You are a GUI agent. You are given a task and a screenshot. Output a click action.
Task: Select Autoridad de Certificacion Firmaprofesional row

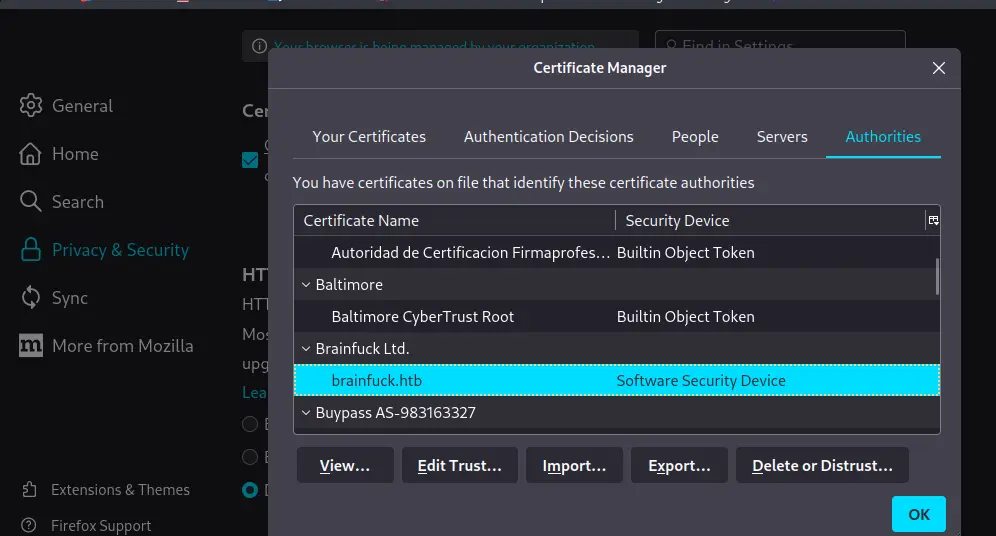(616, 253)
